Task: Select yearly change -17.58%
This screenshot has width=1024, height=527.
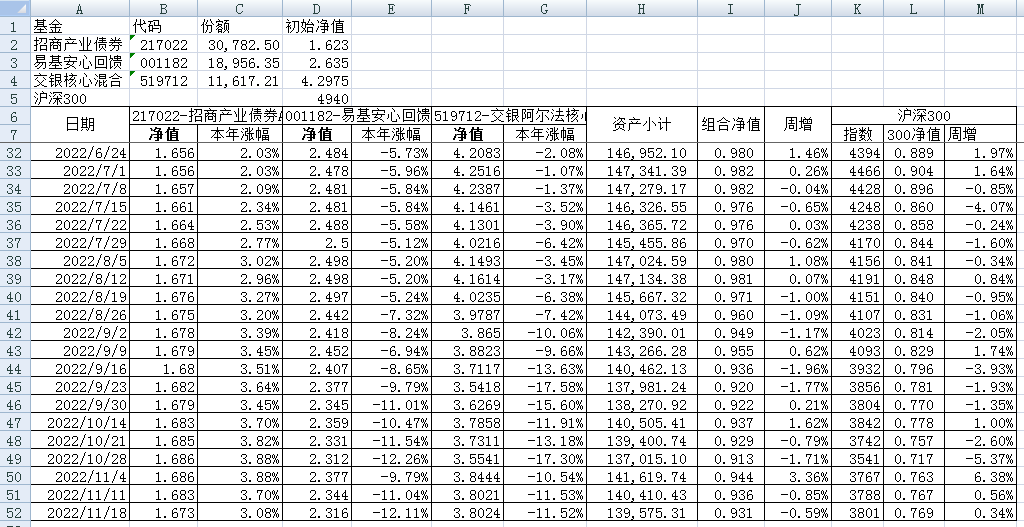Action: 545,387
